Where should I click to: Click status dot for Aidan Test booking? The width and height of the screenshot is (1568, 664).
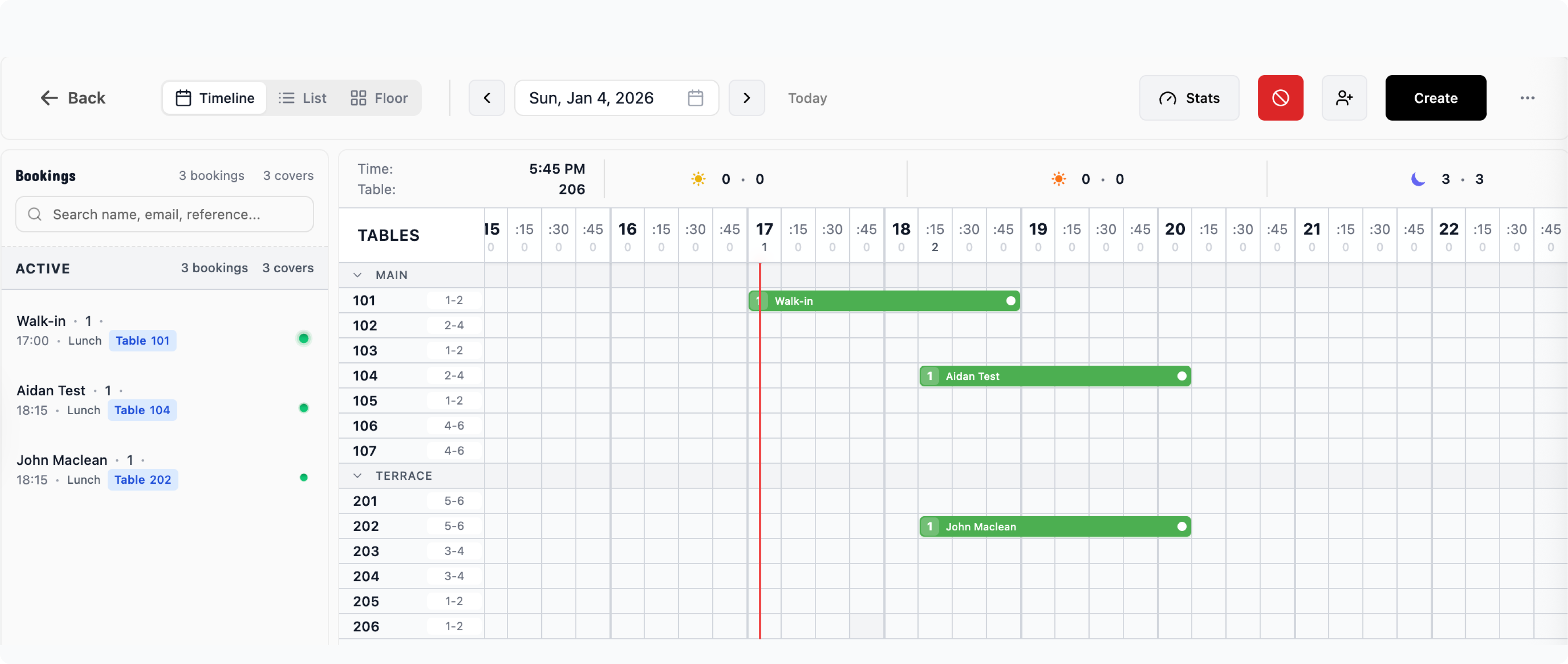(x=304, y=408)
